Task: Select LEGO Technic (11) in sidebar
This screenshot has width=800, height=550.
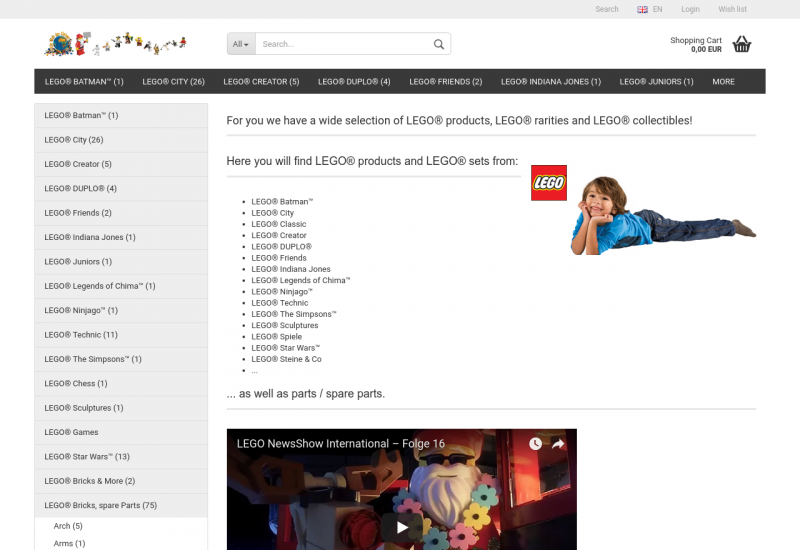Action: 81,335
